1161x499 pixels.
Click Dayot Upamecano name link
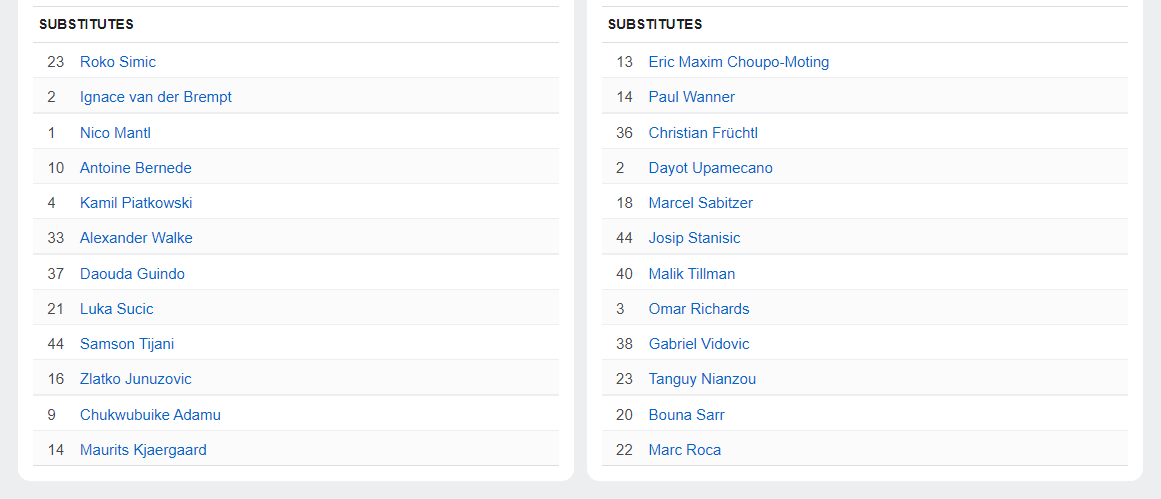[710, 168]
